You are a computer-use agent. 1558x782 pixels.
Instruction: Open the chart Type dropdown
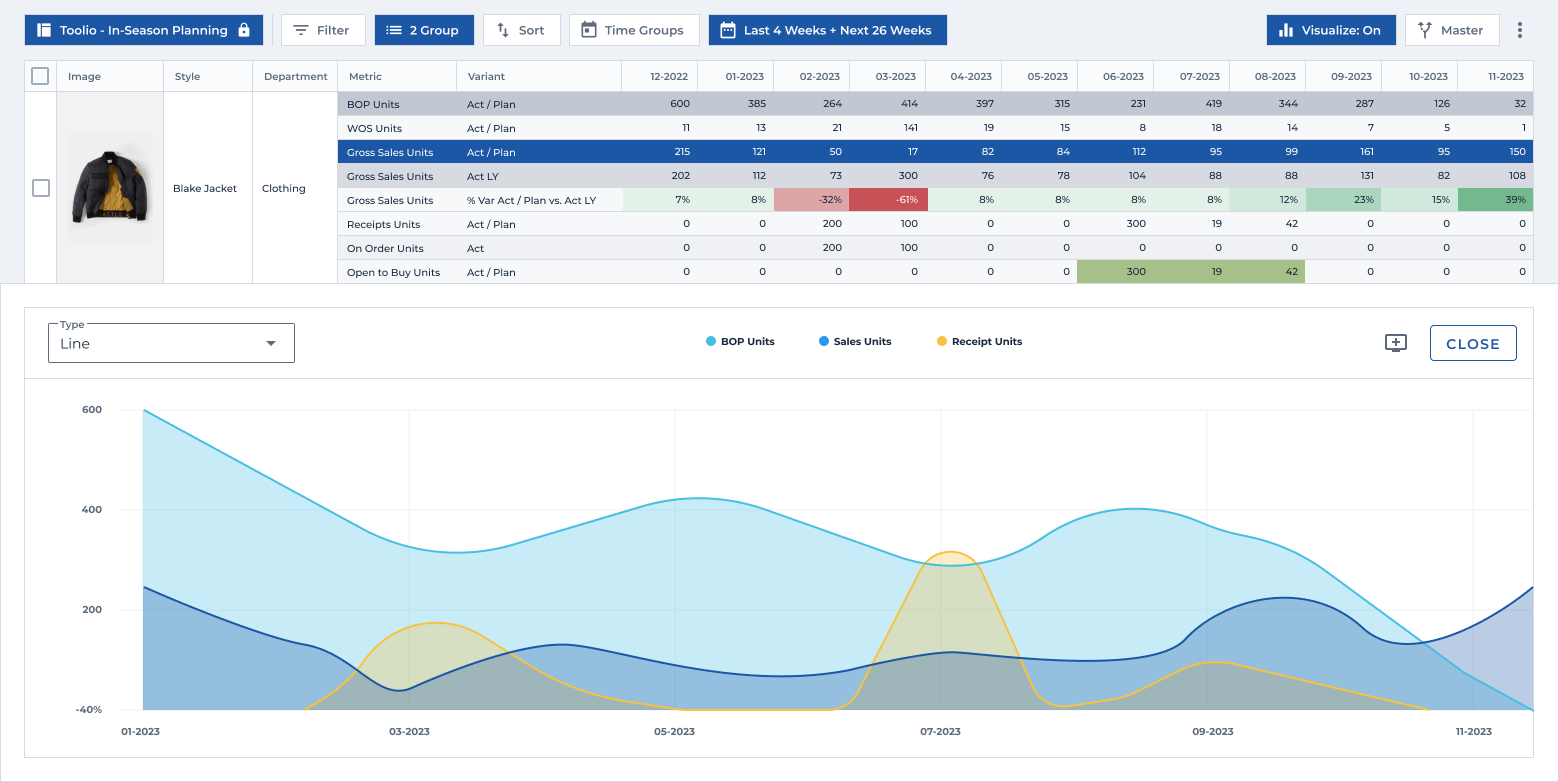171,343
